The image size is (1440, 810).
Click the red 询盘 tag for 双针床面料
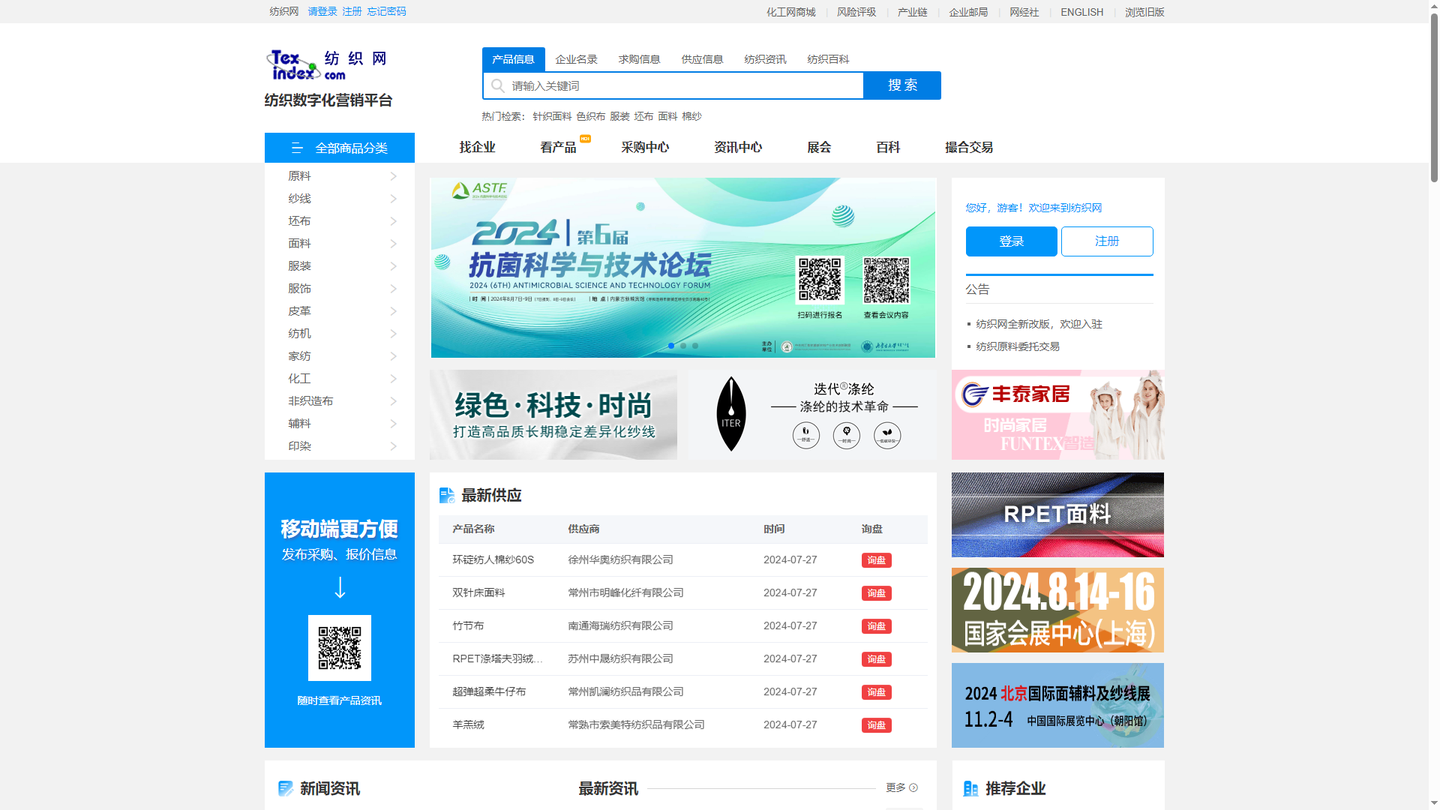pos(876,593)
